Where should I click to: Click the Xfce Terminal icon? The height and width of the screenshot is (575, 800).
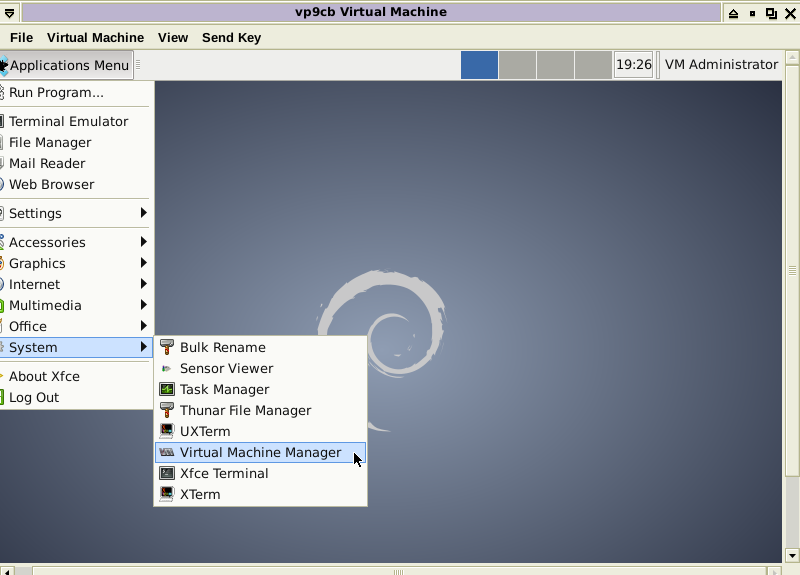click(167, 473)
